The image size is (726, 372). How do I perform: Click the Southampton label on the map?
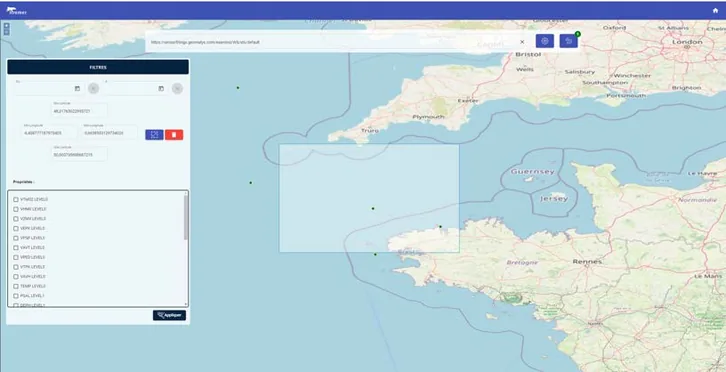(x=605, y=82)
